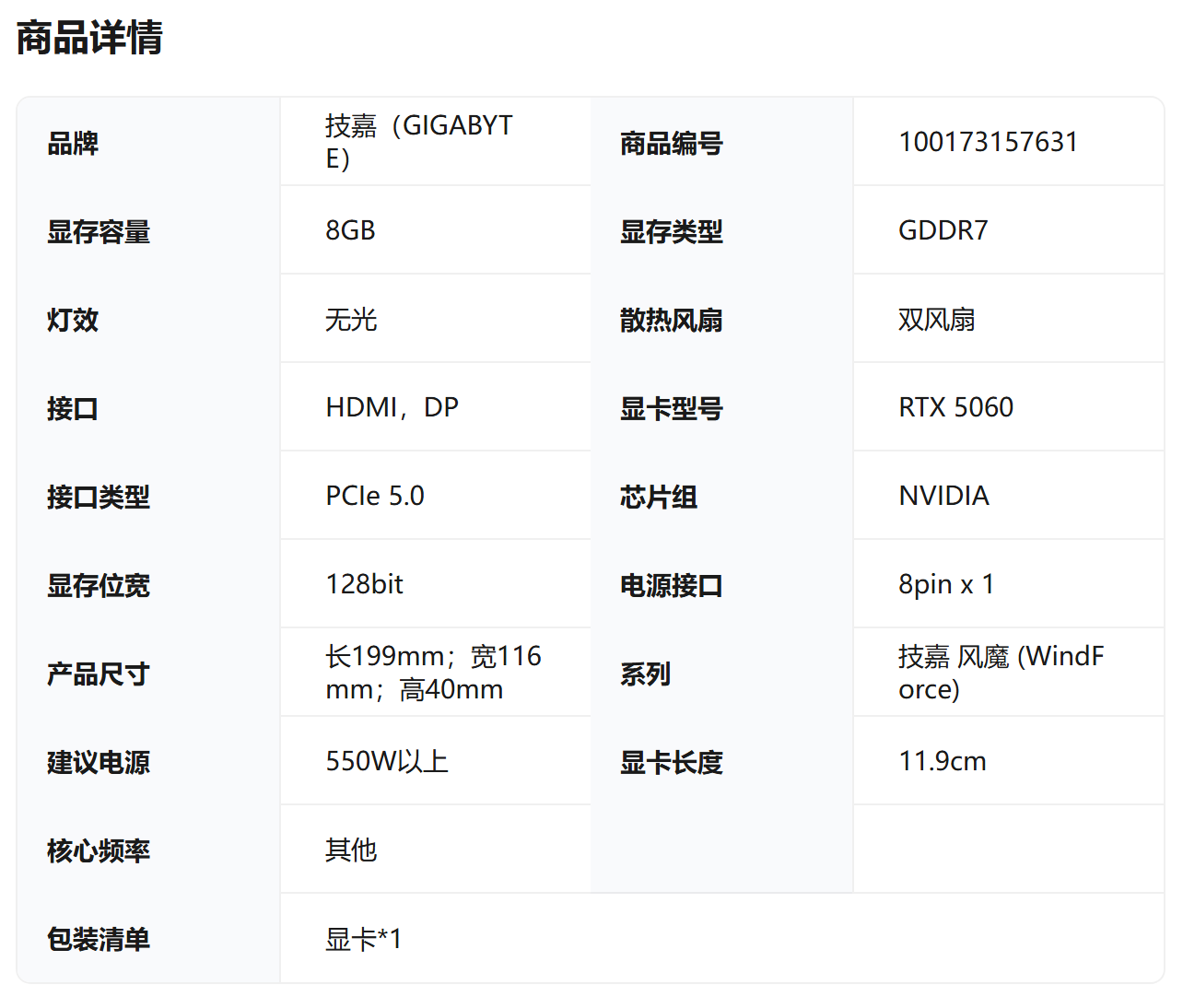The width and height of the screenshot is (1183, 1008).
Task: Click the RTX 5060 model value
Action: [955, 407]
